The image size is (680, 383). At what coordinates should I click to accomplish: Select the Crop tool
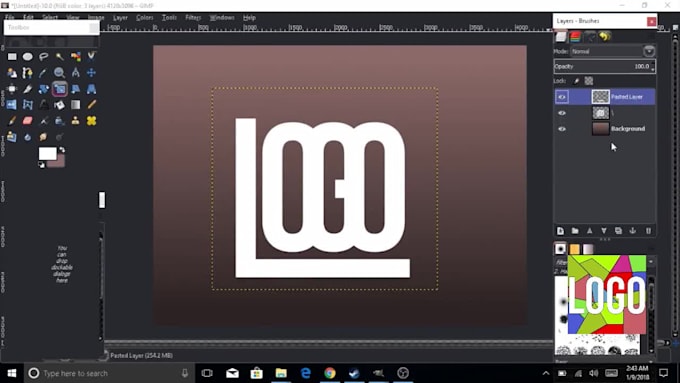pyautogui.click(x=27, y=89)
